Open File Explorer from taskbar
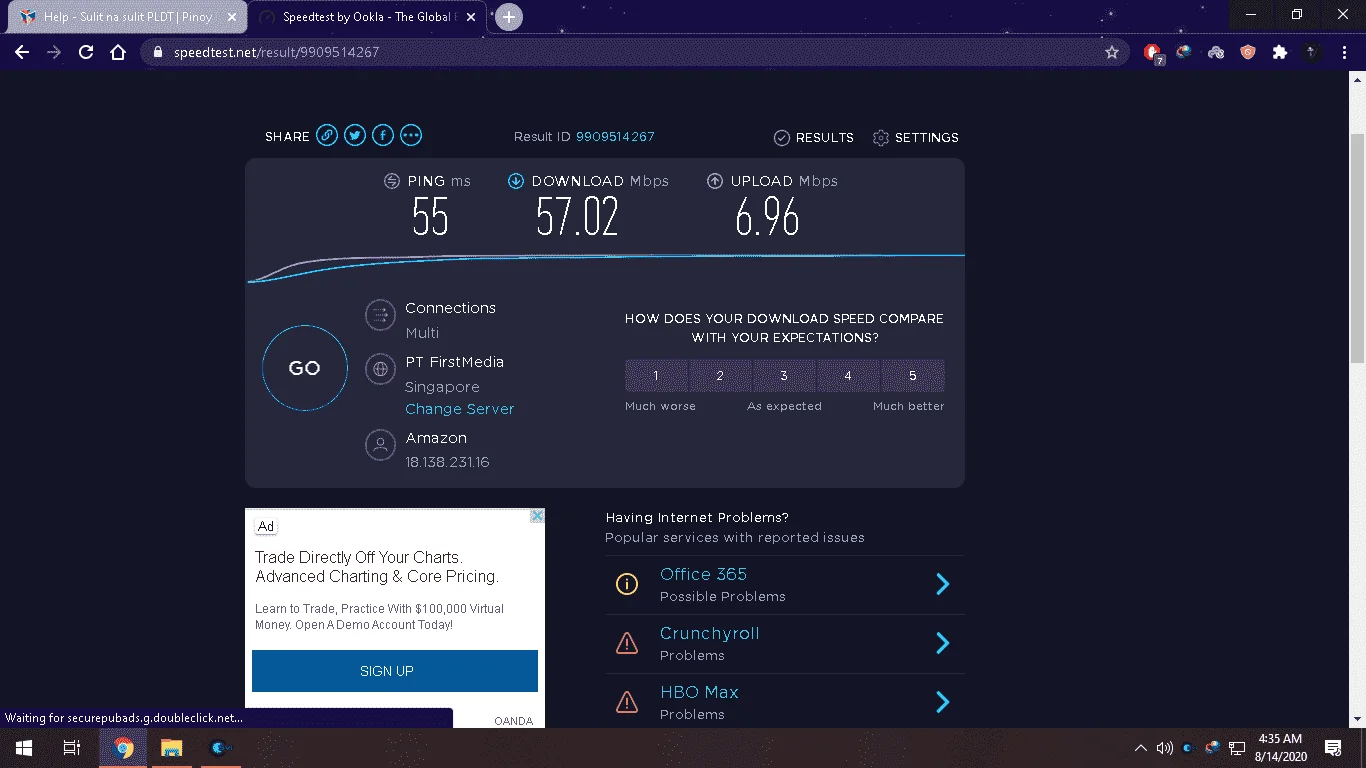The image size is (1366, 768). (x=172, y=748)
